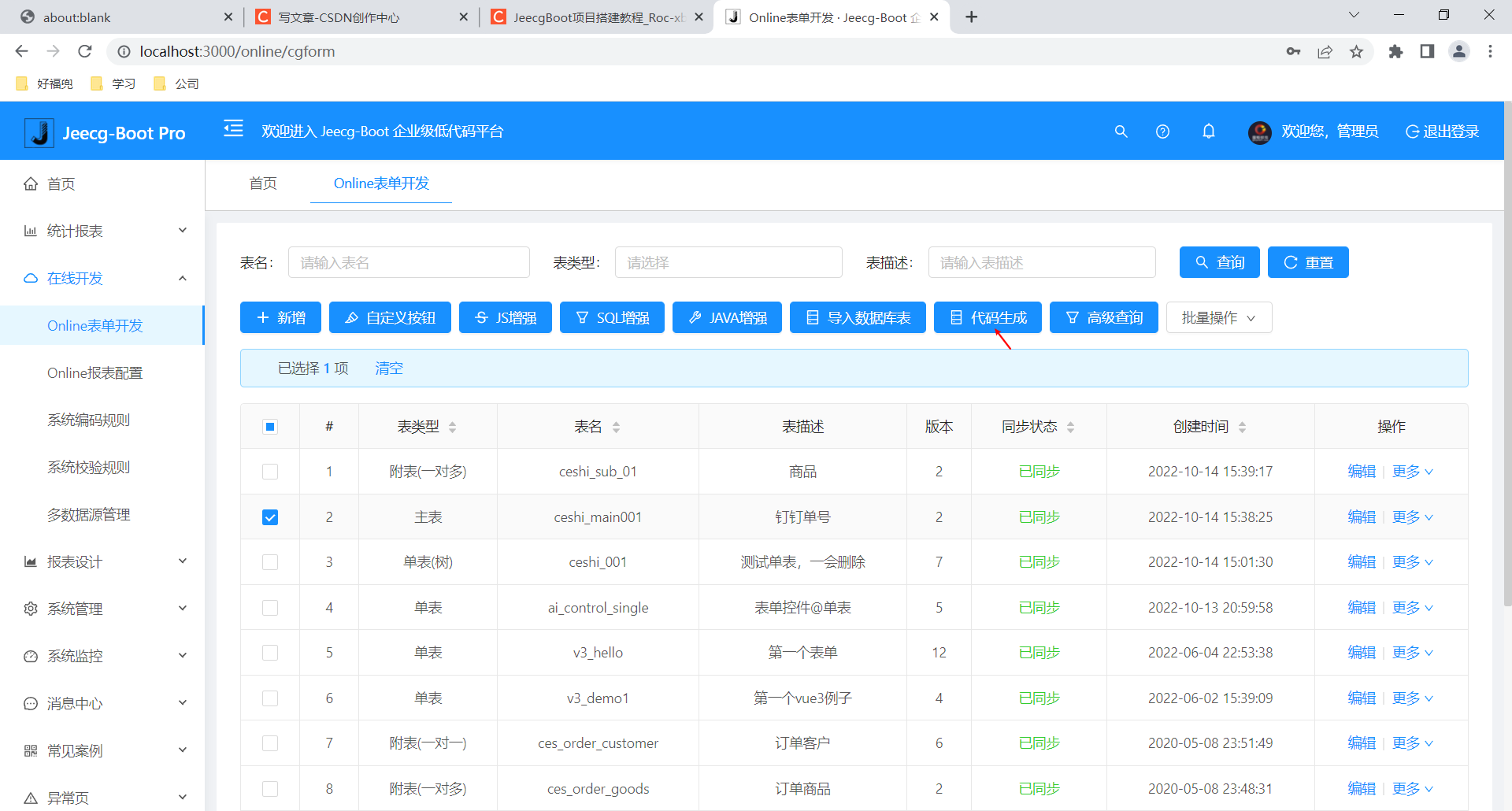Open Chrome profile icon
This screenshot has width=1512, height=811.
tap(1459, 52)
